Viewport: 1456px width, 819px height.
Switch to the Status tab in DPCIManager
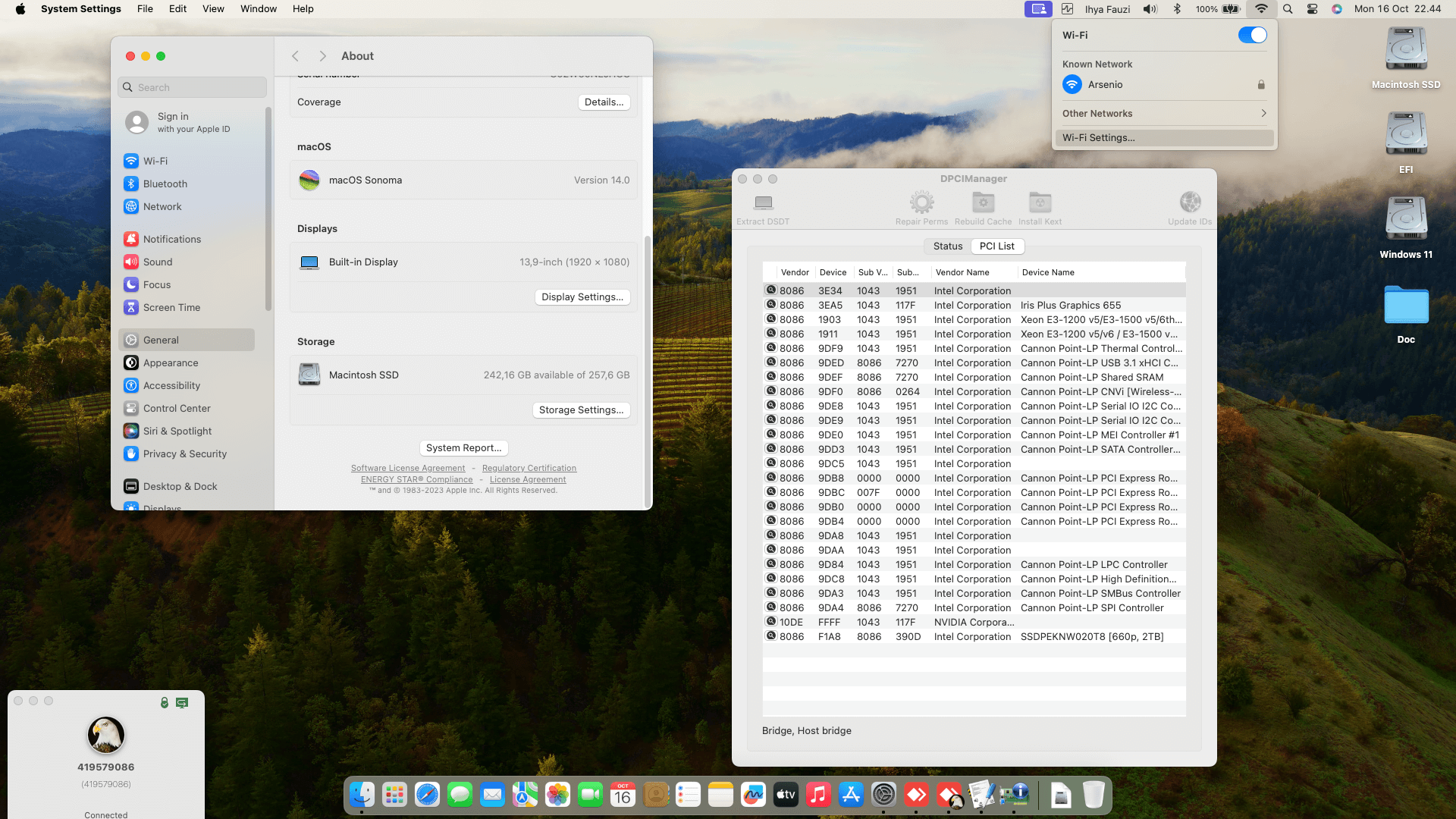[x=948, y=246]
